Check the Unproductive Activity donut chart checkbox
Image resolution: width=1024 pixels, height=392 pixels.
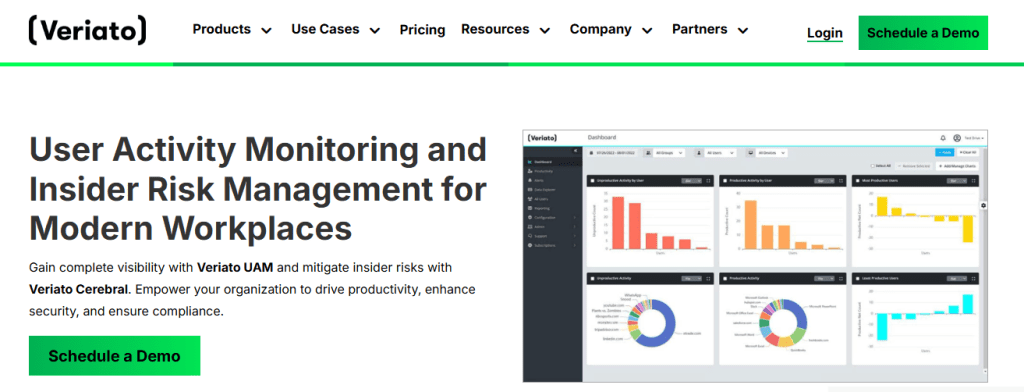(592, 278)
